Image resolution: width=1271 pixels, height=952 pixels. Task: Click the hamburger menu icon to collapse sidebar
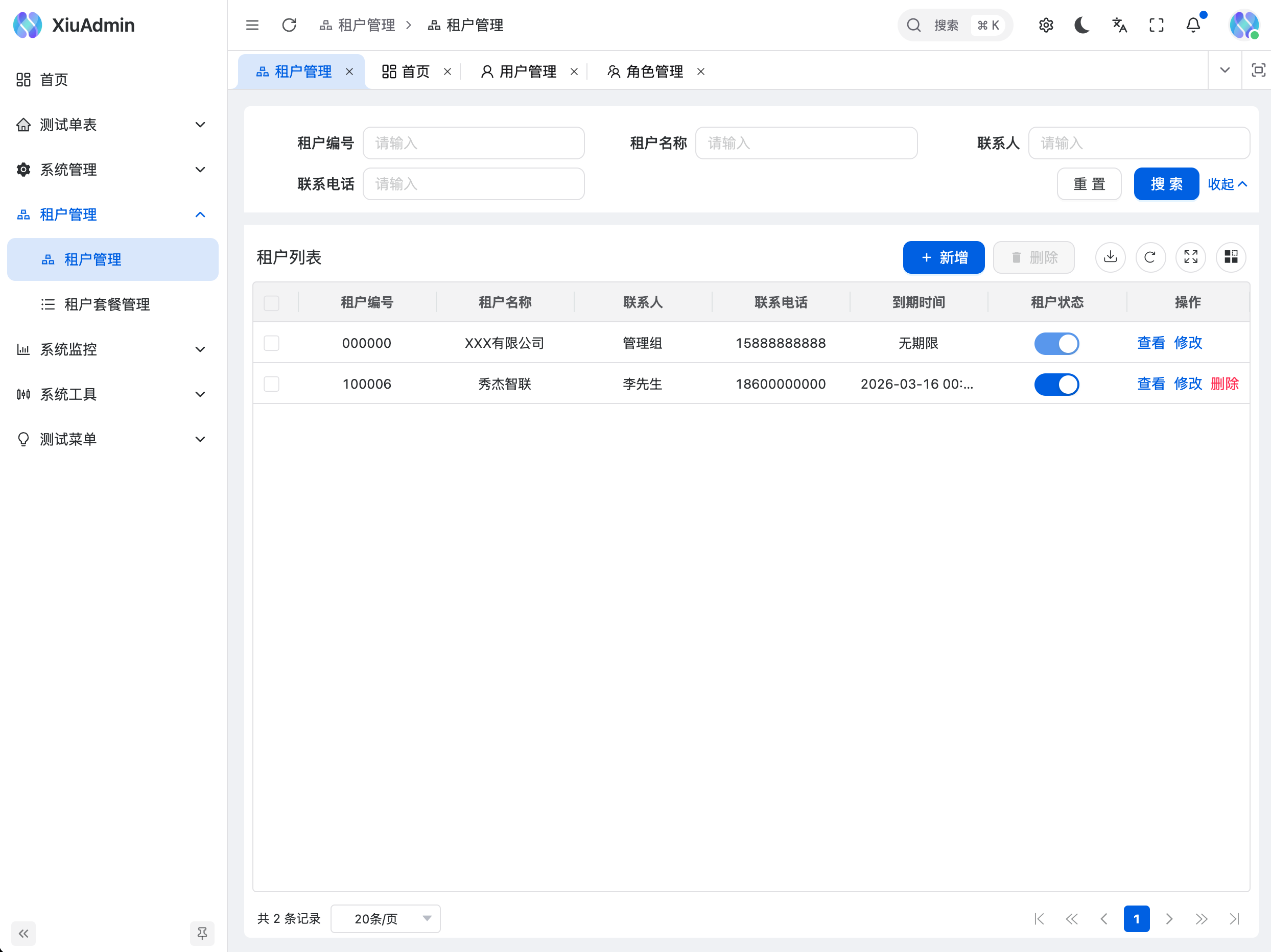(252, 25)
